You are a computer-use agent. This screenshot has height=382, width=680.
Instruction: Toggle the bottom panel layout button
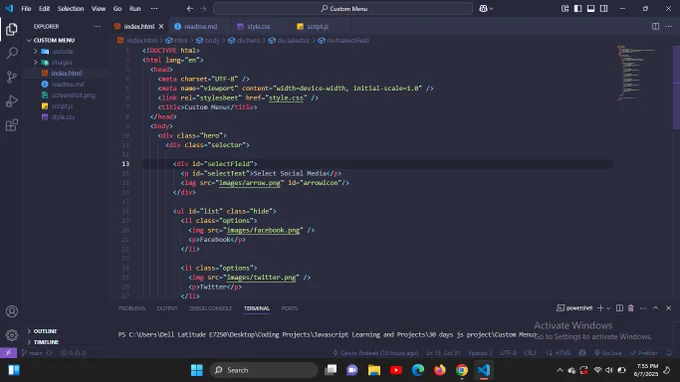pyautogui.click(x=591, y=9)
